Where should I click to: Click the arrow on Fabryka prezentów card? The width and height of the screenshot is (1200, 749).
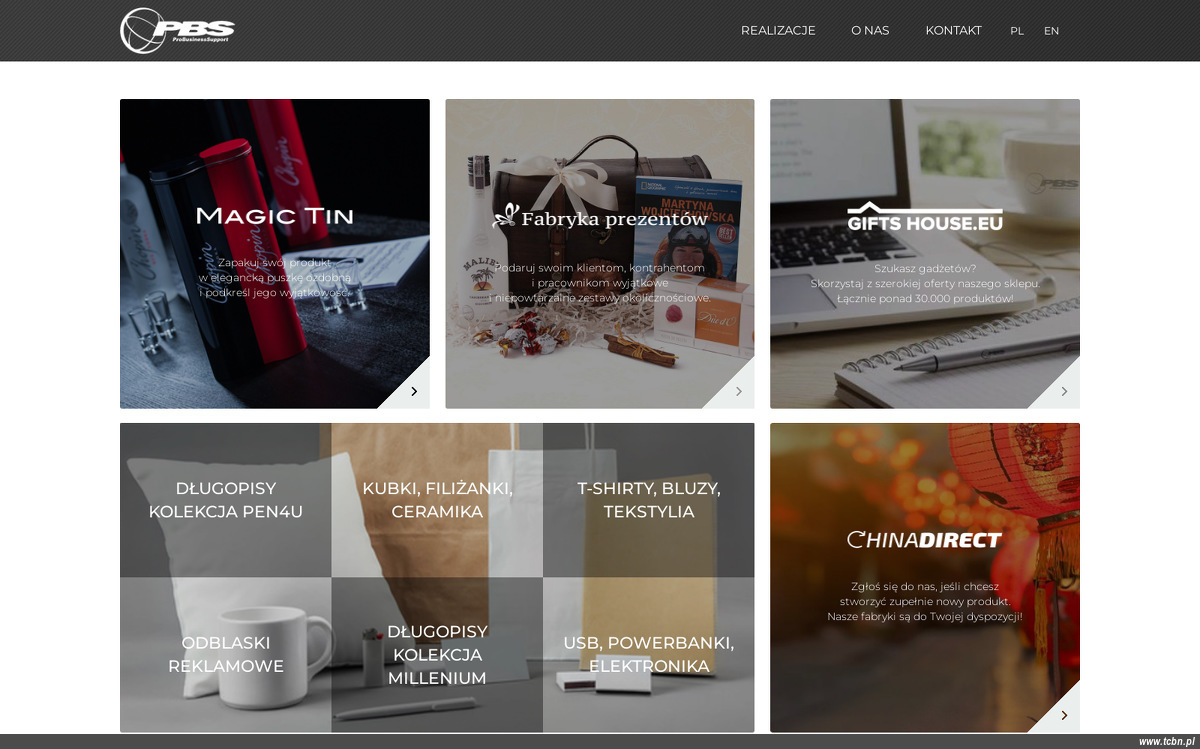point(738,391)
